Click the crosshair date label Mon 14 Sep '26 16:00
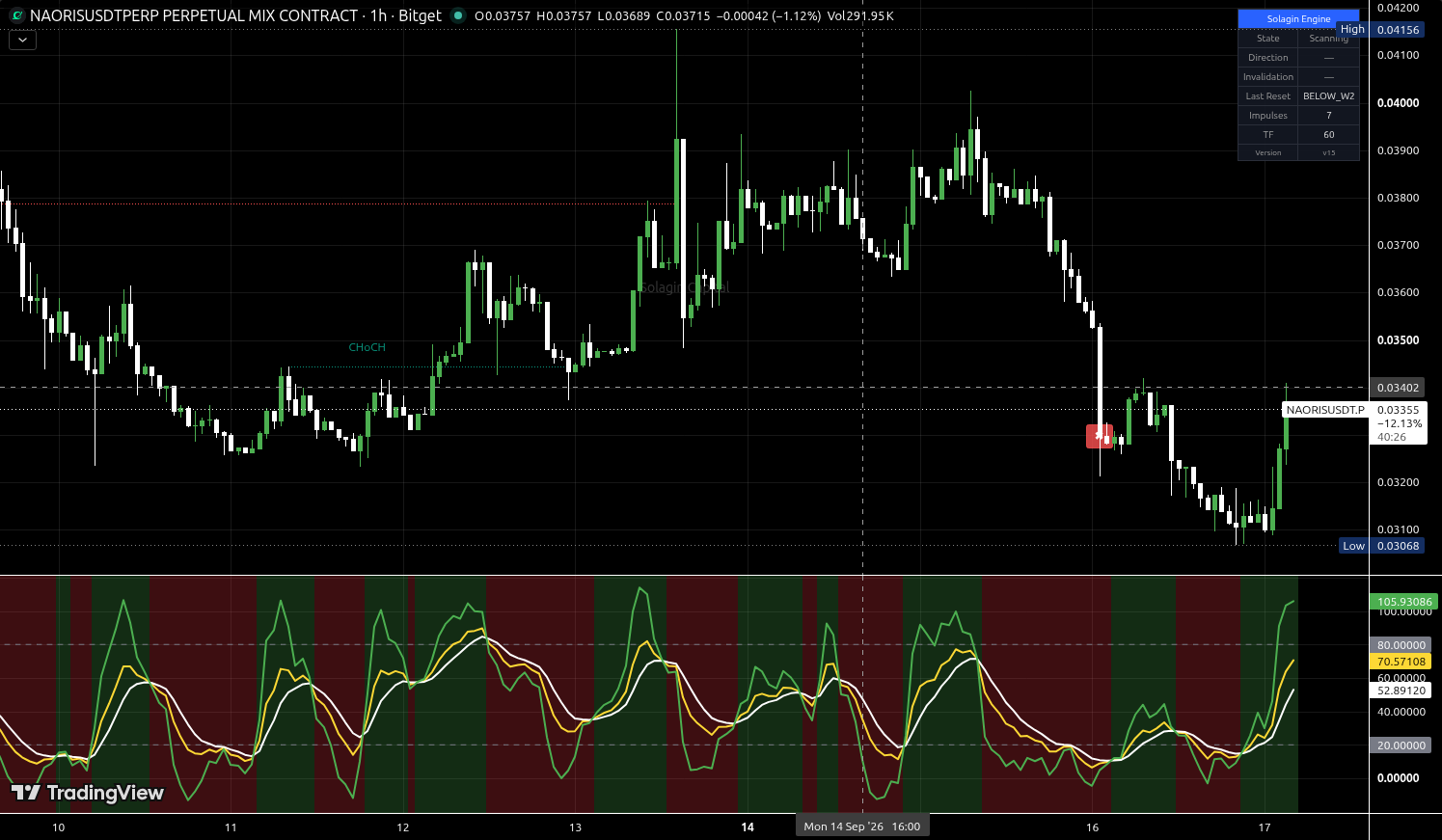 tap(861, 826)
